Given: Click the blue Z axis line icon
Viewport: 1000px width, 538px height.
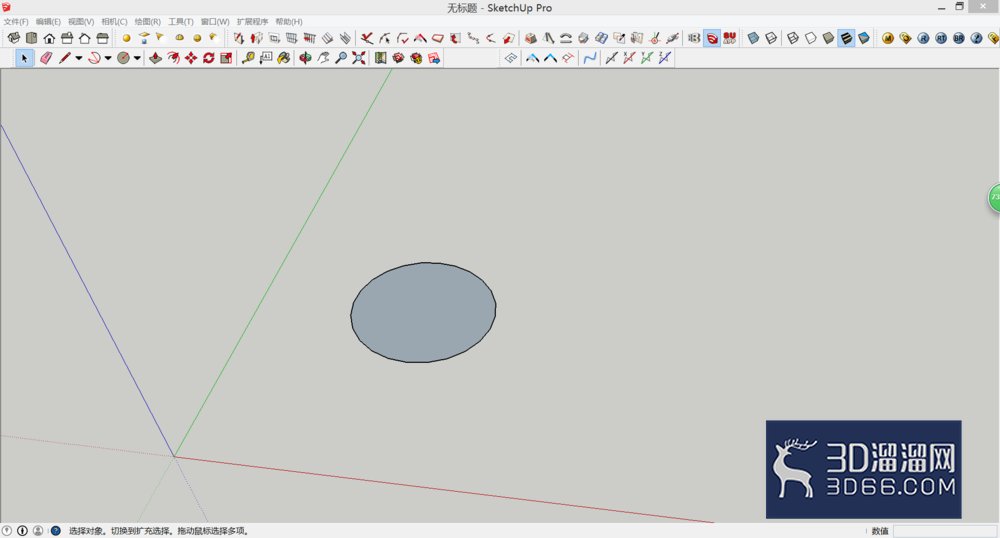Looking at the screenshot, I should 665,58.
